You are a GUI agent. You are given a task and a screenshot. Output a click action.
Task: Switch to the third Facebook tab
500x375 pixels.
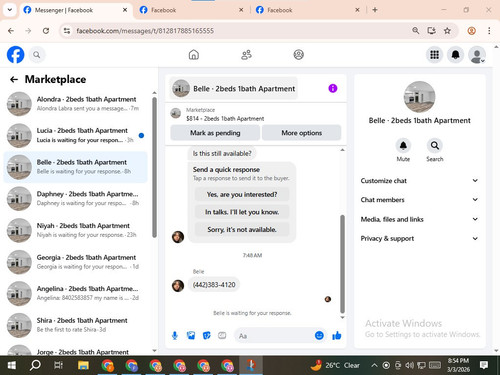[308, 10]
